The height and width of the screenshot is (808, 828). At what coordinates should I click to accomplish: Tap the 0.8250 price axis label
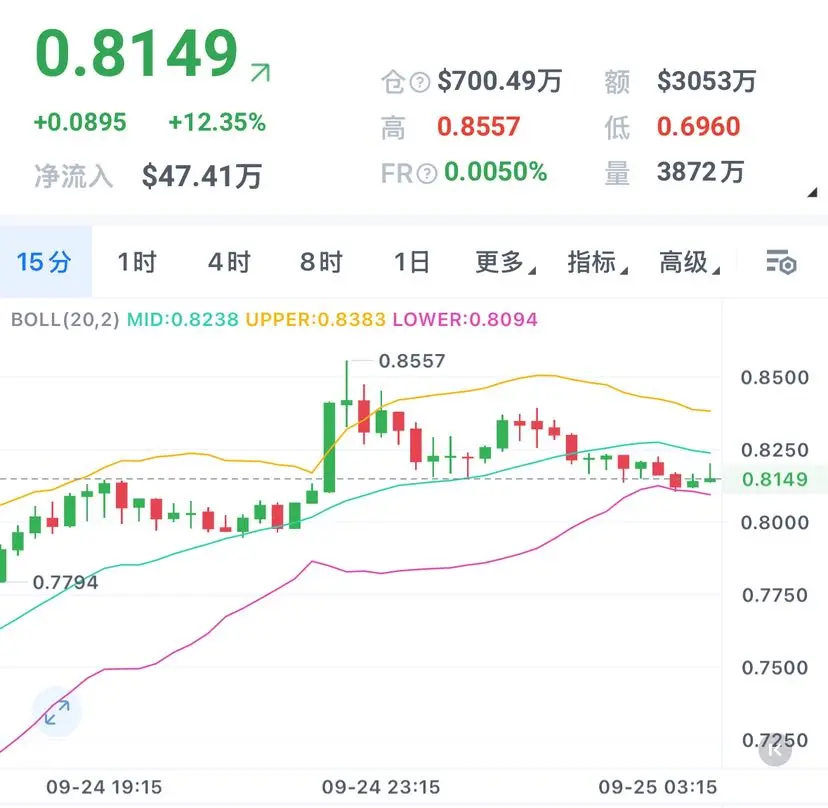tap(775, 450)
